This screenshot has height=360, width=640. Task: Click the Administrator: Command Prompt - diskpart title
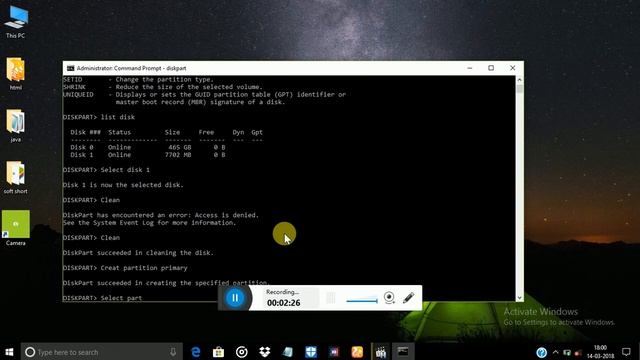pos(131,68)
